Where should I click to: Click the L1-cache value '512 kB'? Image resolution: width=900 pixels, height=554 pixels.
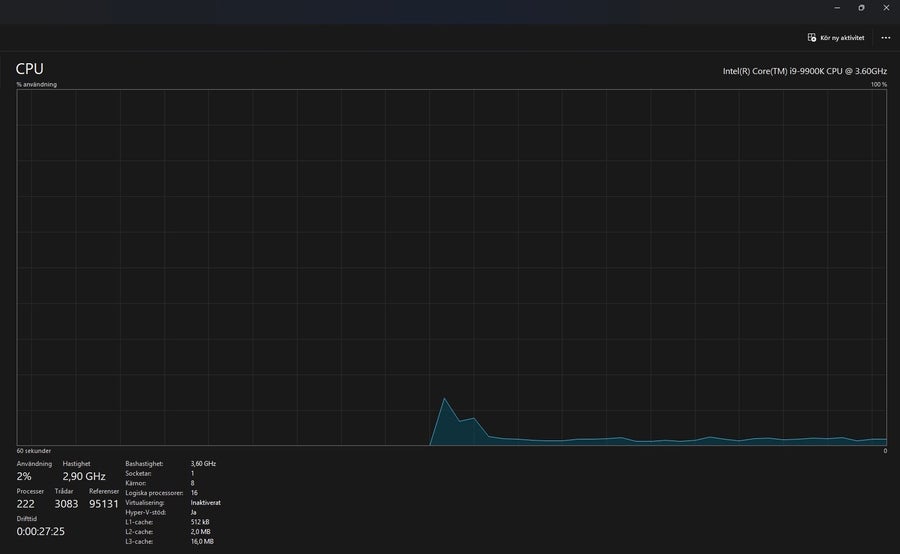[200, 522]
